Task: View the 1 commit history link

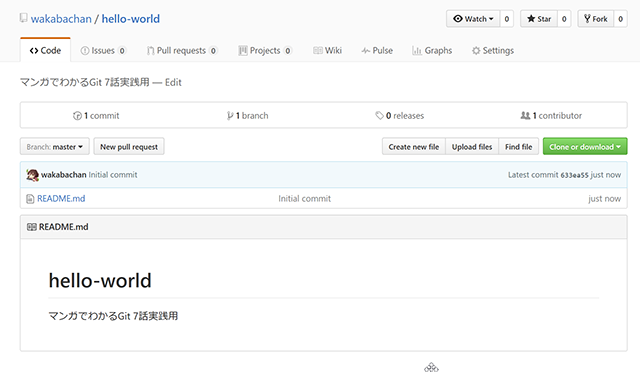Action: [96, 116]
